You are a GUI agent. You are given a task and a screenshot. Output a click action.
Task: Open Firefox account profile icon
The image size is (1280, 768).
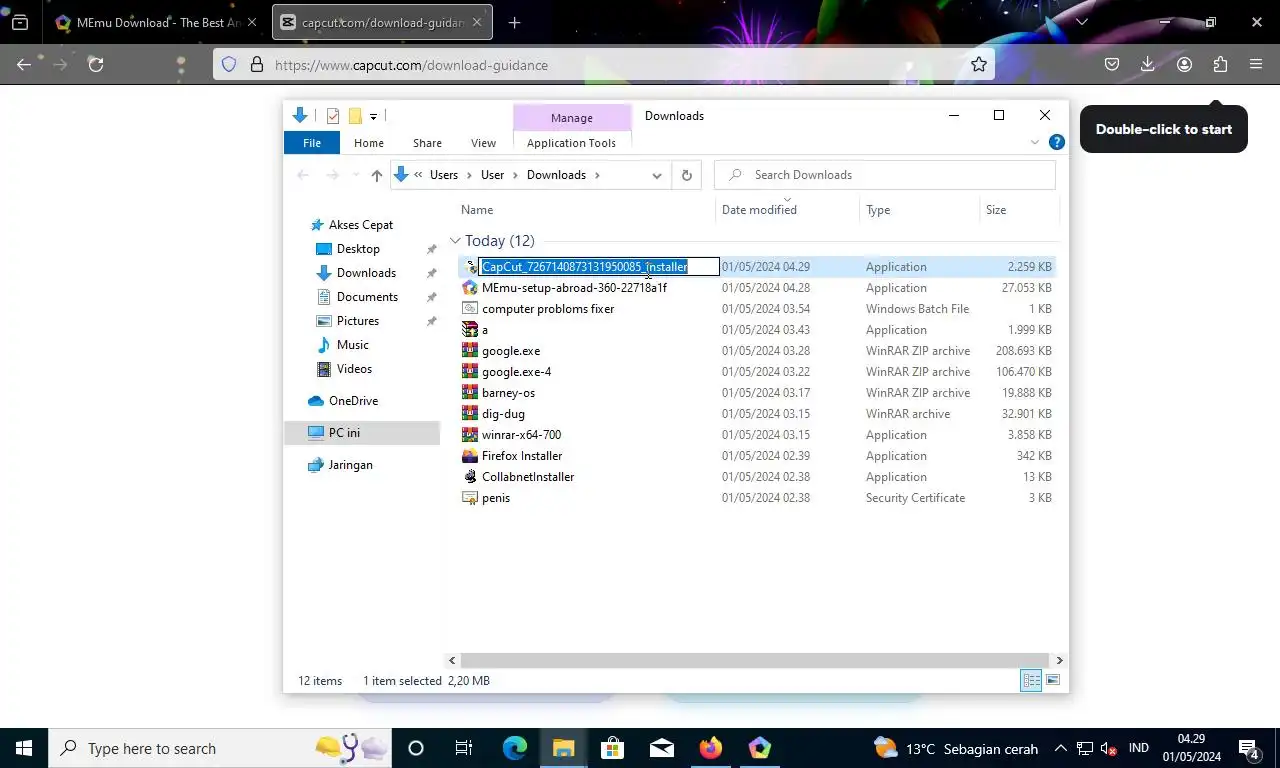pyautogui.click(x=1184, y=64)
